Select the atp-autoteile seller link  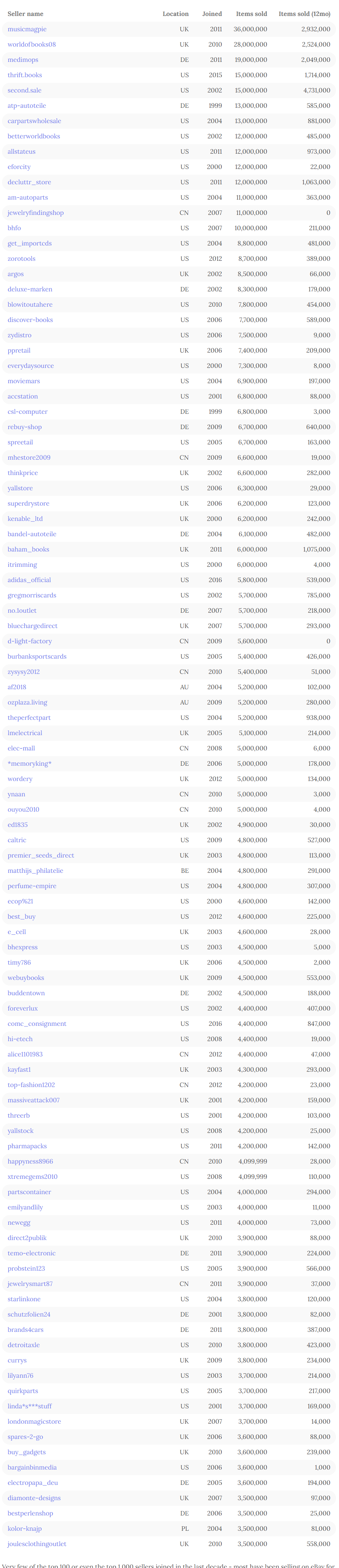27,105
